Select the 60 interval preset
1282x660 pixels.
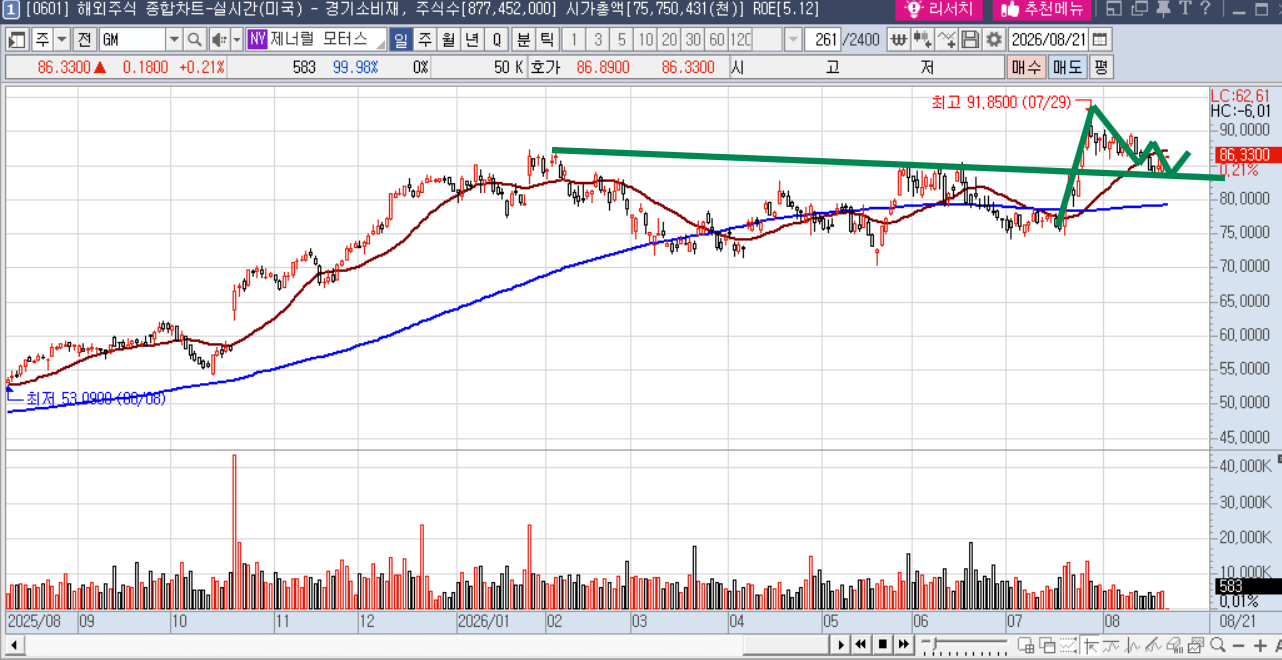(717, 40)
